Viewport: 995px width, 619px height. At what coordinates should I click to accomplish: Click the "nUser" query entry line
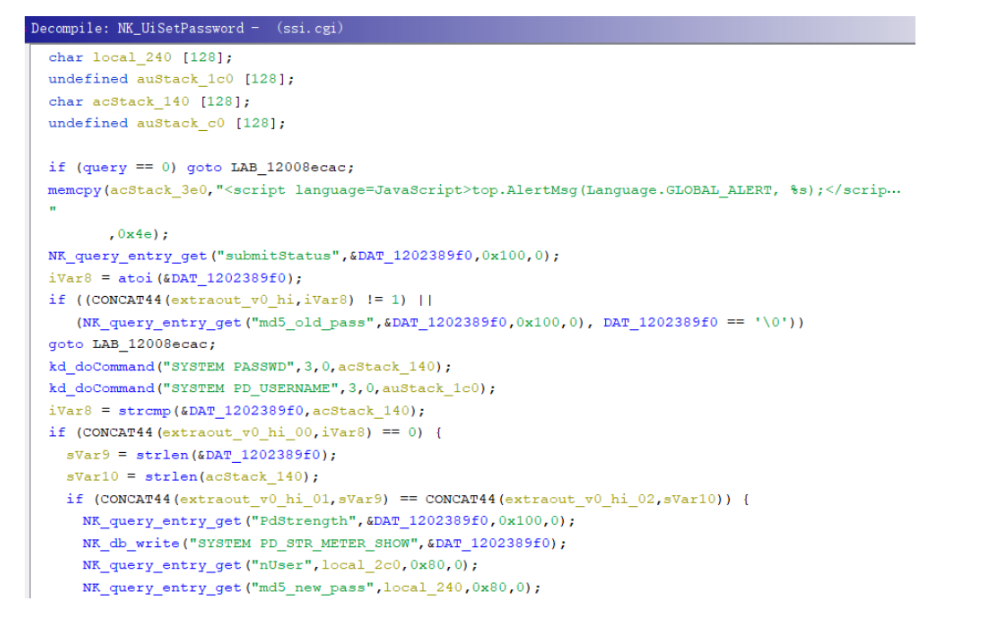click(280, 566)
